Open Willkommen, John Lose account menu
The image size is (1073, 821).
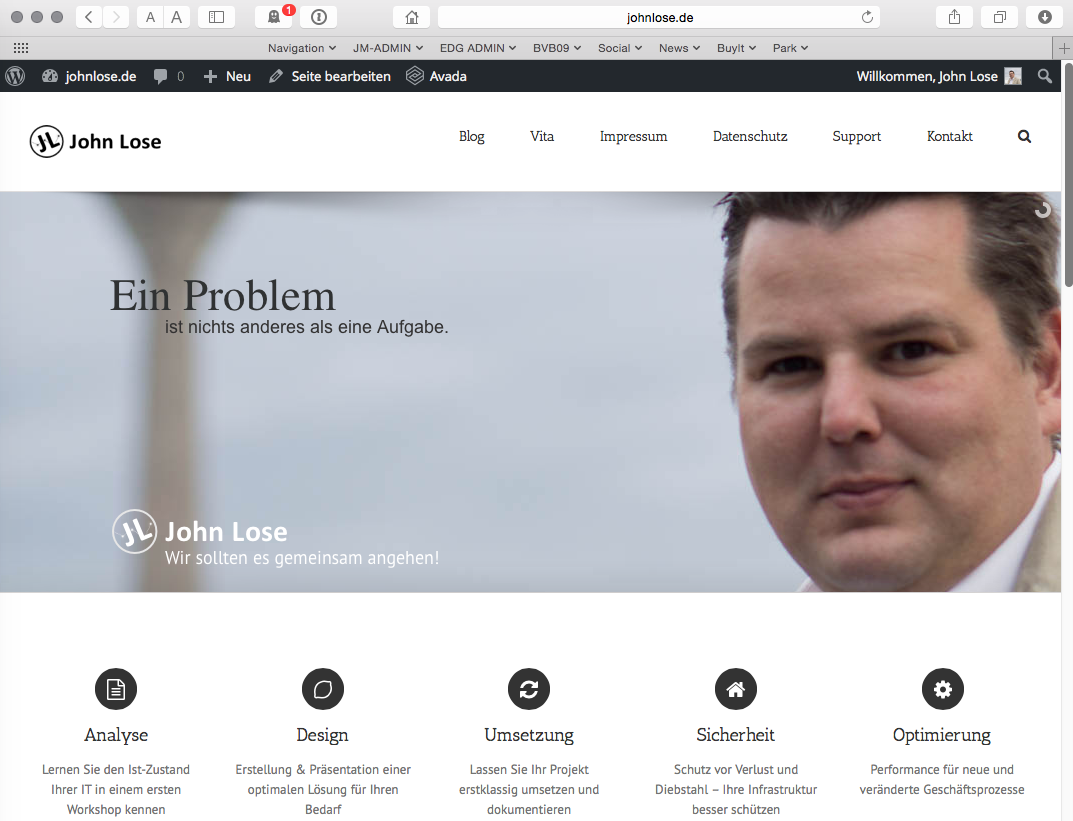pyautogui.click(x=939, y=76)
